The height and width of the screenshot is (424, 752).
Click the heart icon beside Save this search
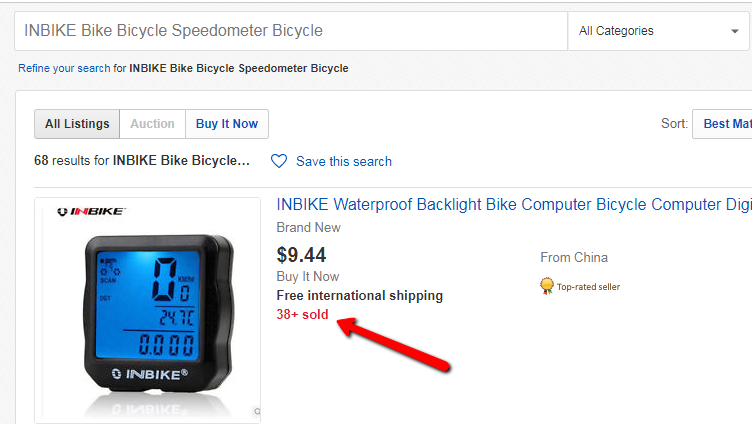279,161
